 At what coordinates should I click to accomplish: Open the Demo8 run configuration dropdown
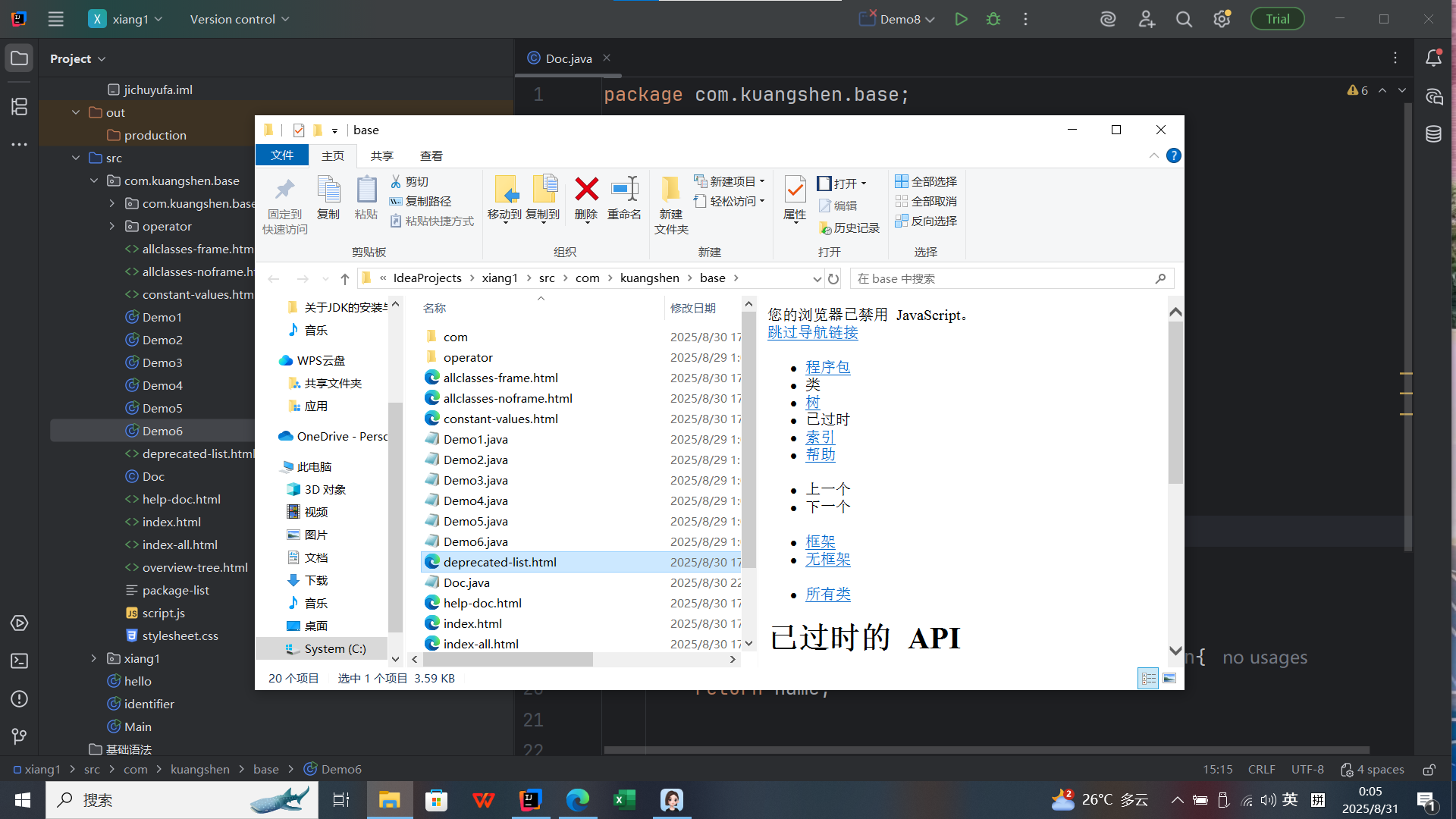pos(900,19)
